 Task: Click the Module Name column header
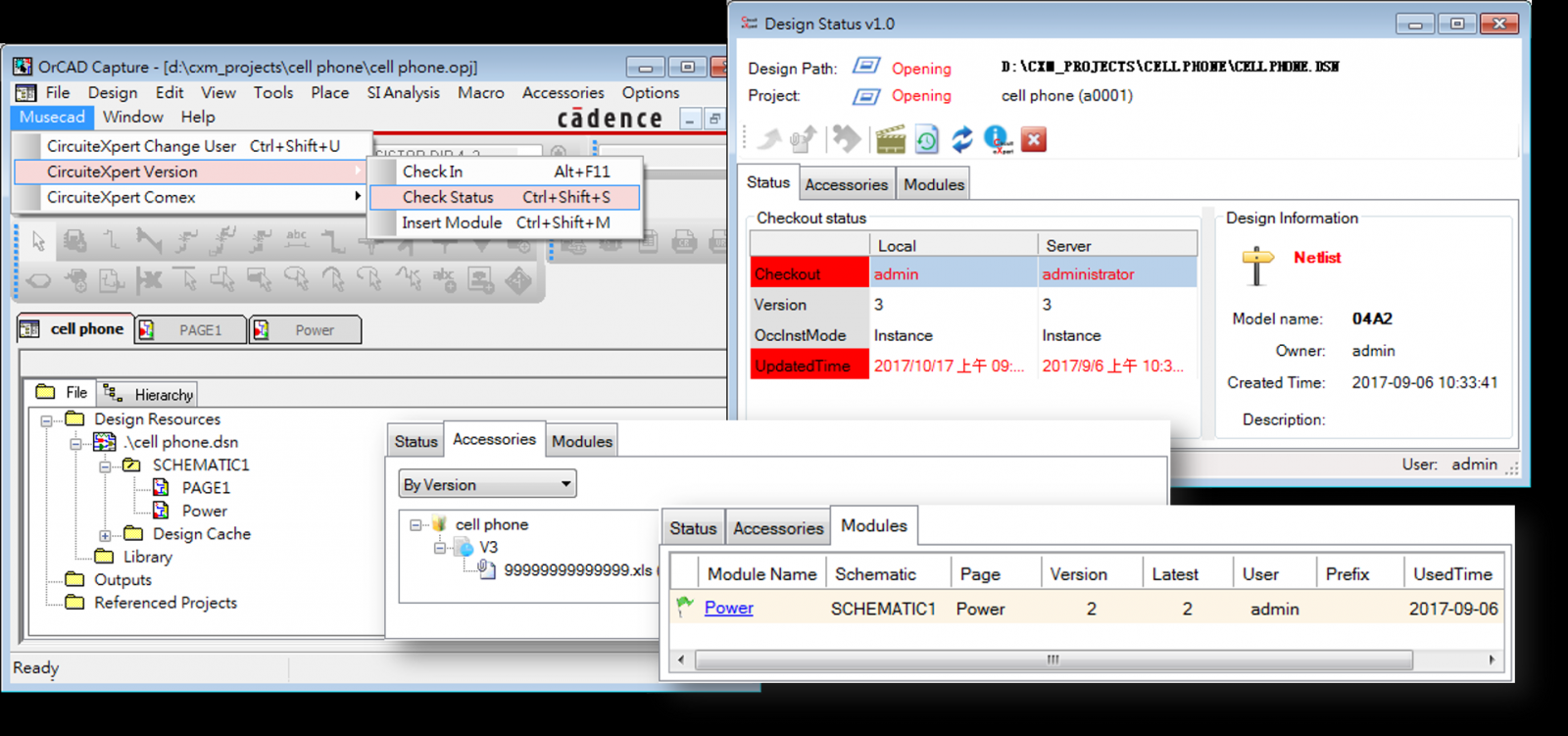point(761,573)
